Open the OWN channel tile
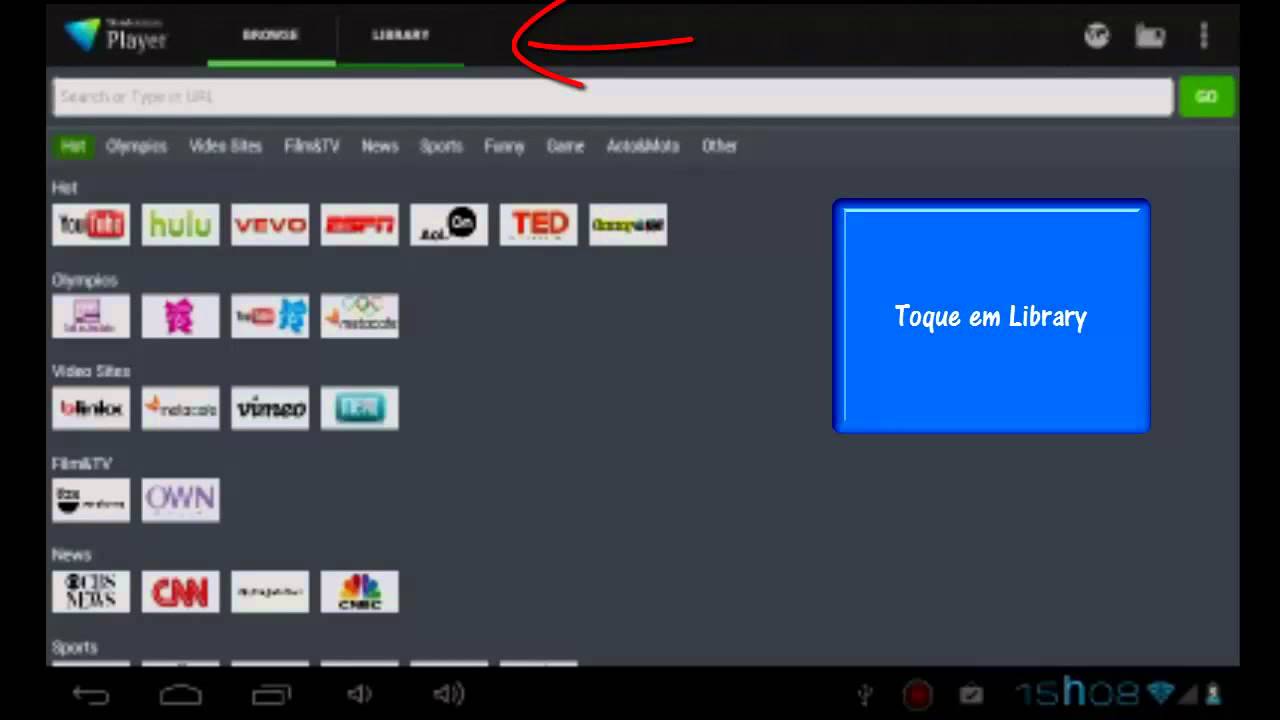The image size is (1280, 720). (180, 499)
